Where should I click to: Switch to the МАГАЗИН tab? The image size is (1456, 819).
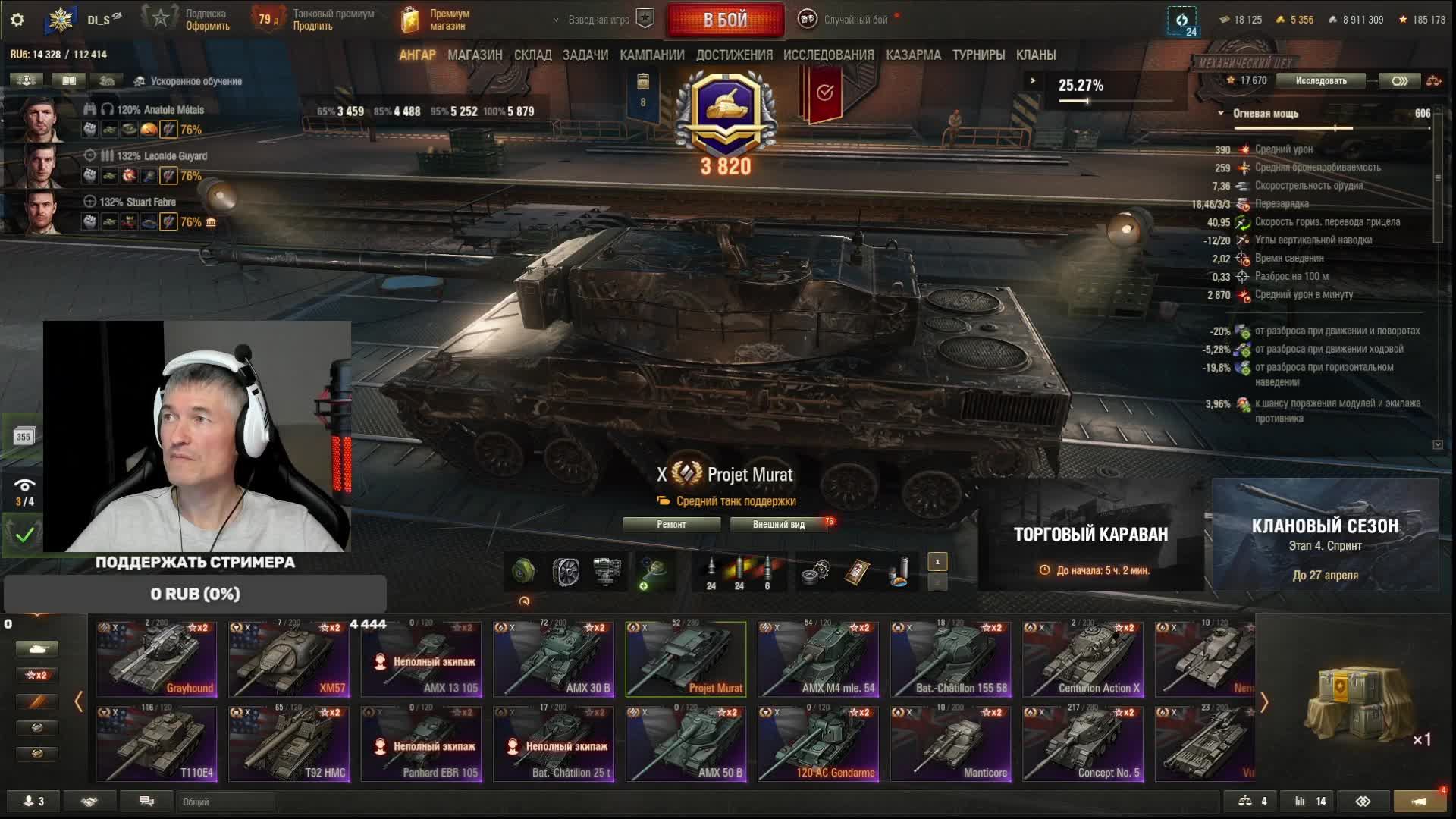point(475,55)
